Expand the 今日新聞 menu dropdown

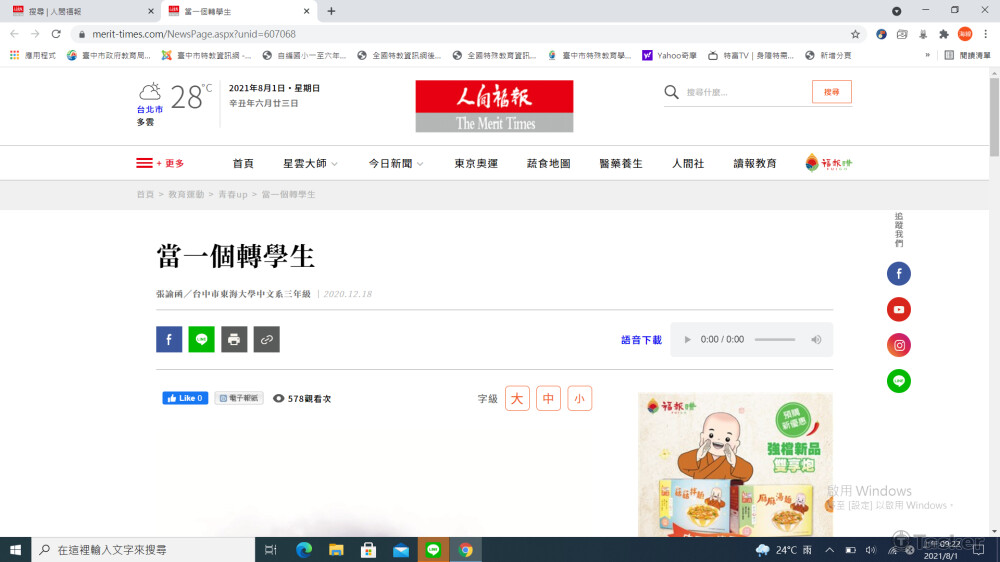tap(395, 164)
